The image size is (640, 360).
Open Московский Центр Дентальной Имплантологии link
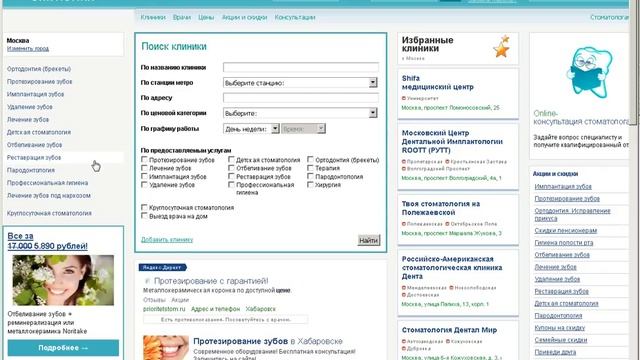coord(452,142)
